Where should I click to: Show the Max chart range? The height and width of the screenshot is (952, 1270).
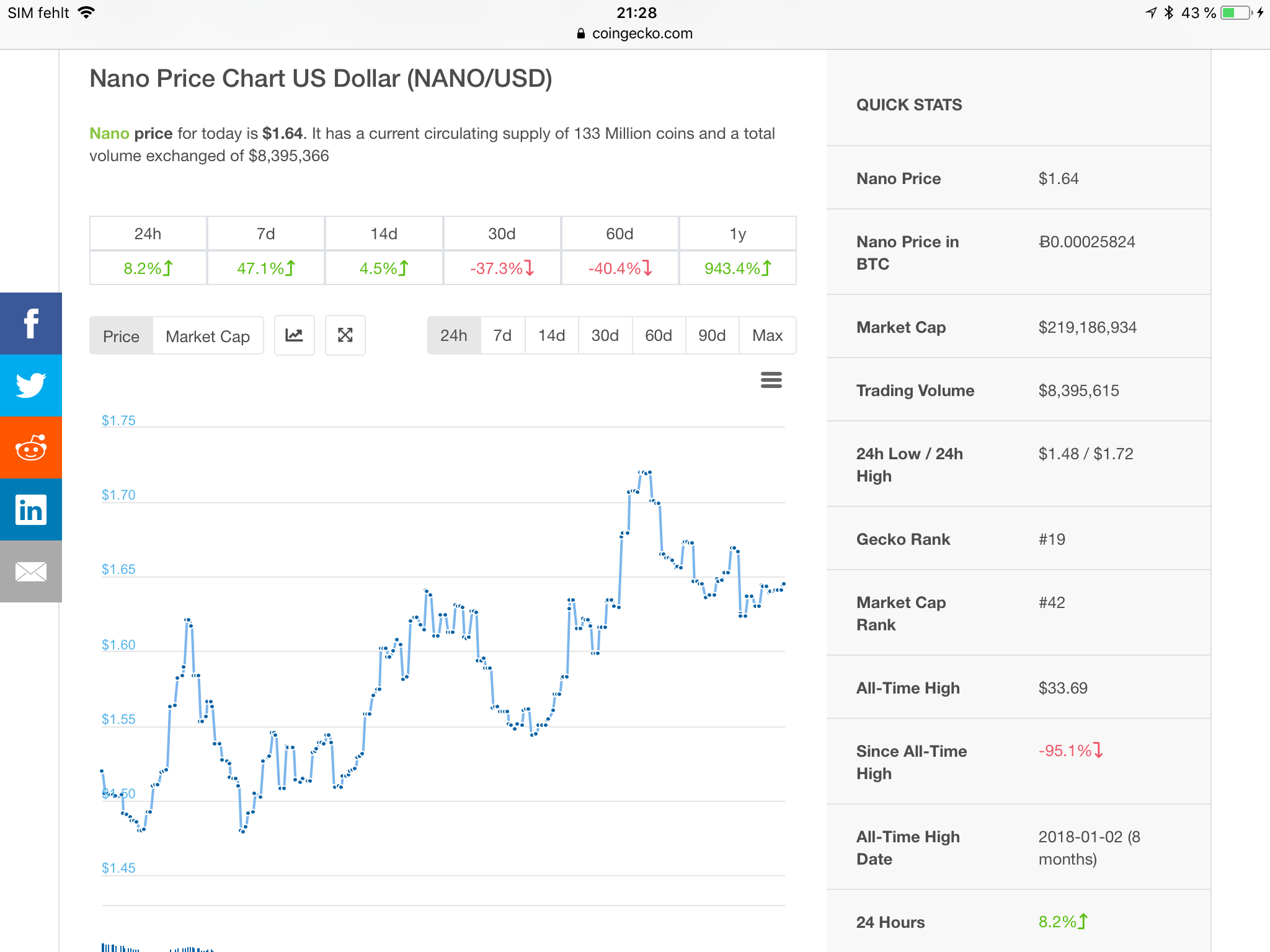(x=767, y=335)
